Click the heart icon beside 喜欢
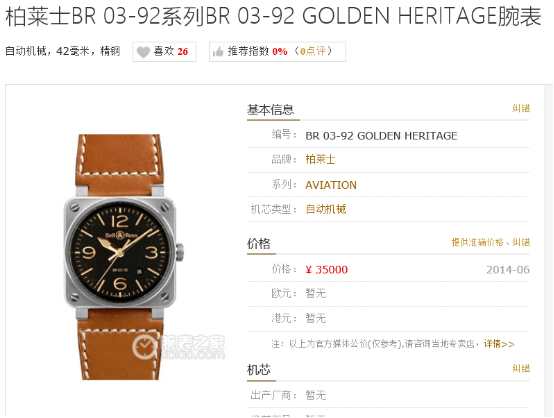Image resolution: width=554 pixels, height=418 pixels. coord(143,52)
